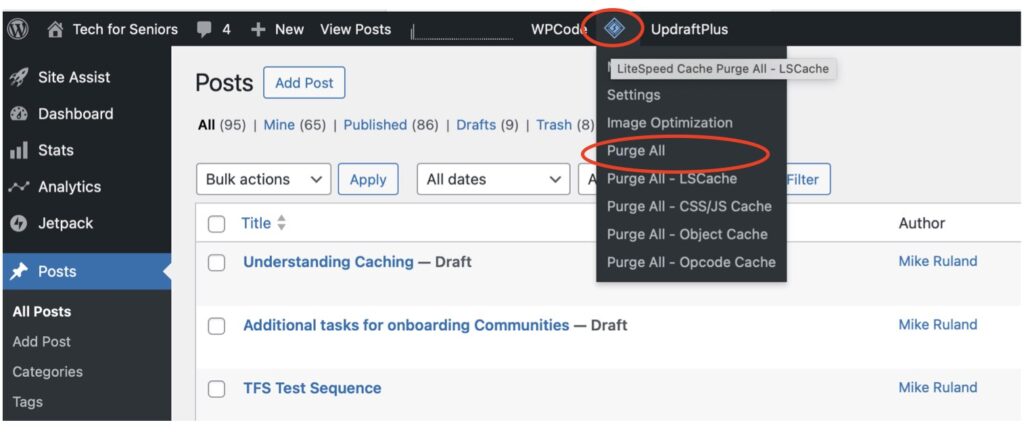Select the TFS Test Sequence checkbox
1024x435 pixels.
216,388
